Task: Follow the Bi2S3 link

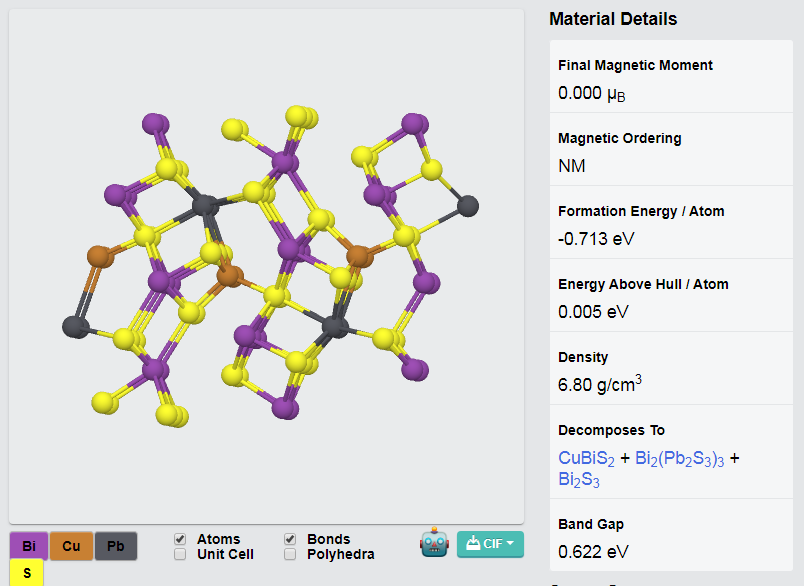Action: tap(578, 479)
